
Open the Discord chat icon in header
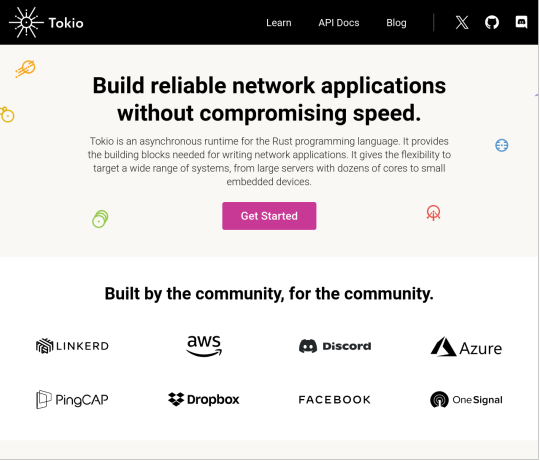[x=521, y=22]
